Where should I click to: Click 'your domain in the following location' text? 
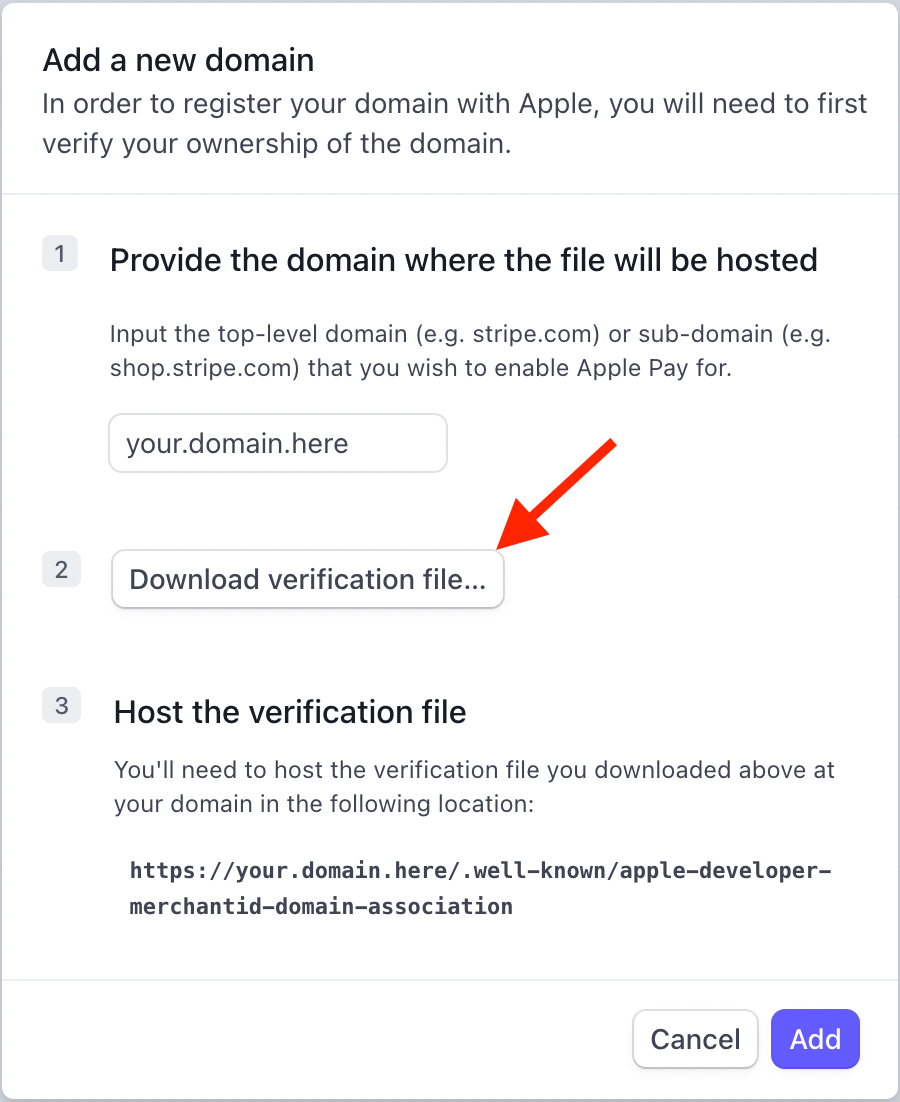coord(324,804)
